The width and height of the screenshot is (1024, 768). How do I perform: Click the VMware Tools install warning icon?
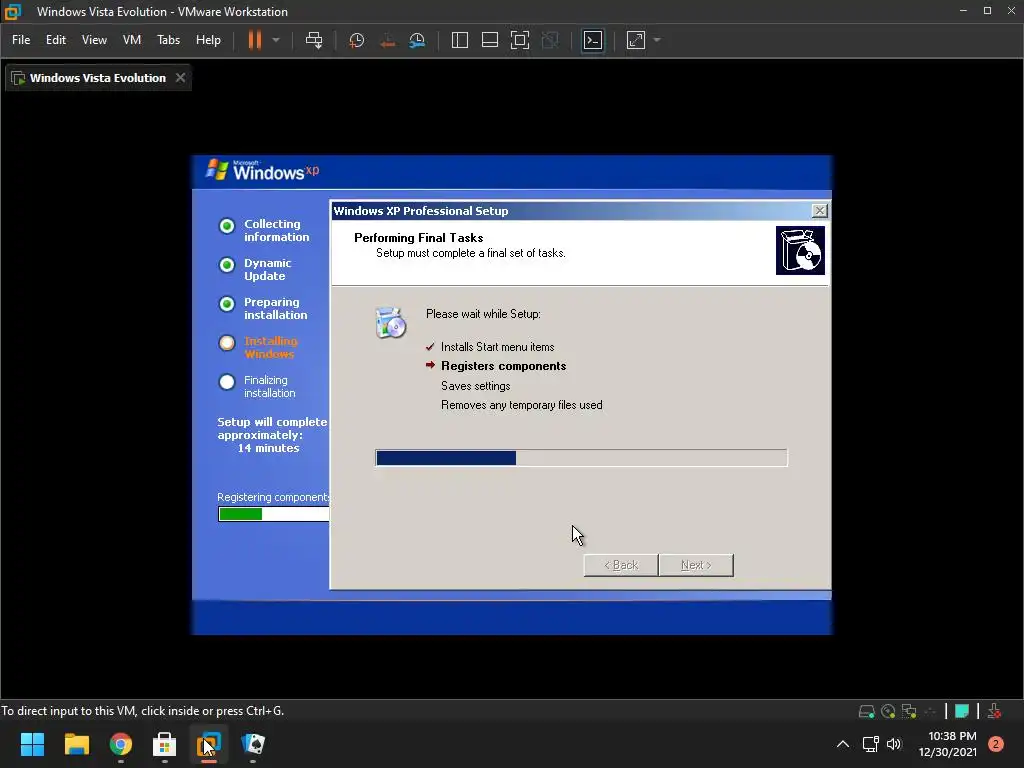coord(995,711)
